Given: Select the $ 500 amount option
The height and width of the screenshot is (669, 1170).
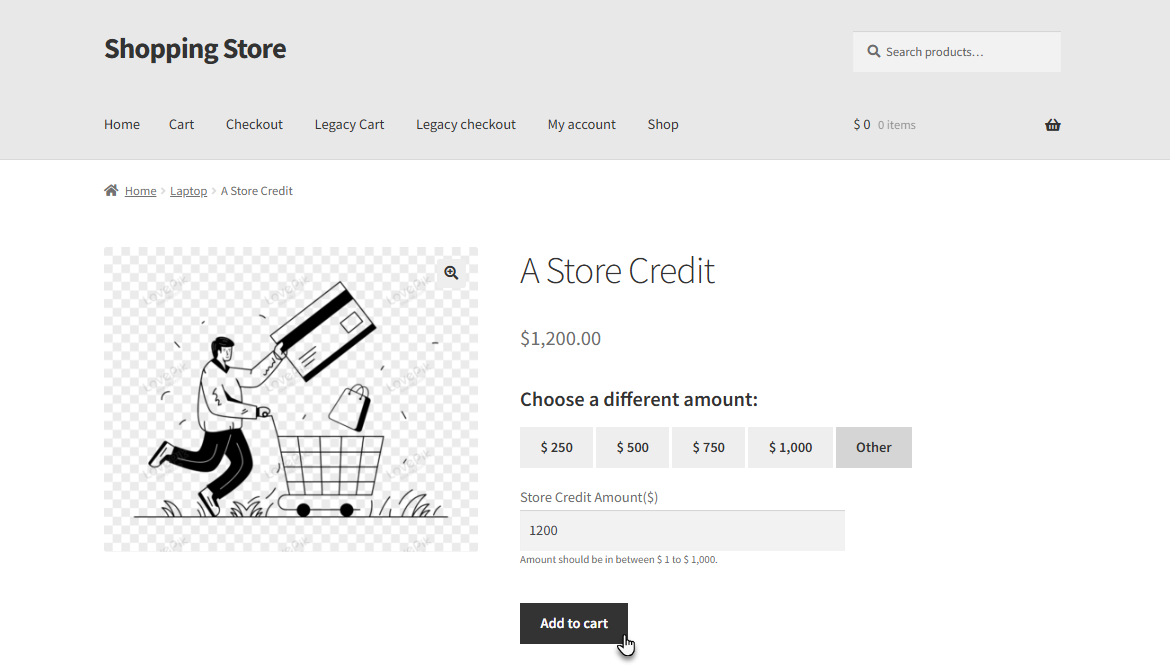Looking at the screenshot, I should (x=633, y=447).
